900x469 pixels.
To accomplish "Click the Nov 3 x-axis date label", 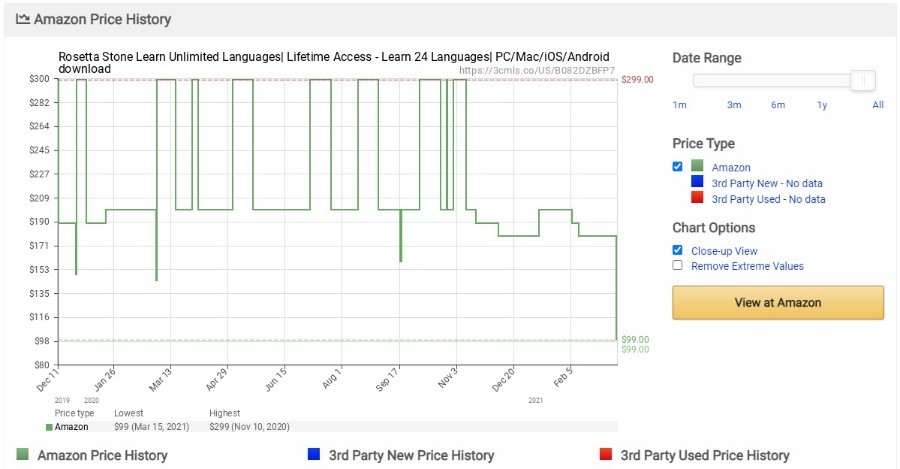I will (x=449, y=378).
